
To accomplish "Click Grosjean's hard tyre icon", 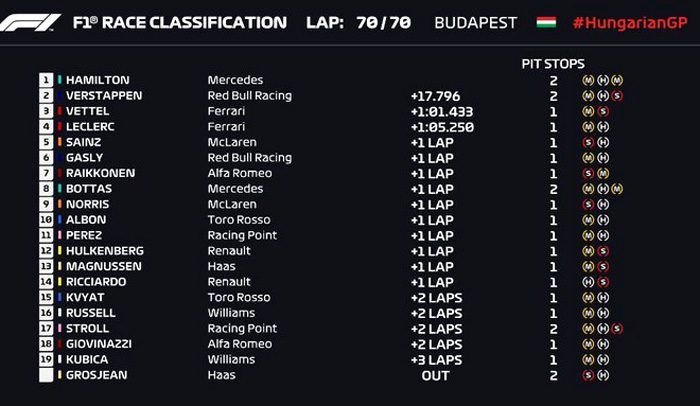I will click(603, 375).
